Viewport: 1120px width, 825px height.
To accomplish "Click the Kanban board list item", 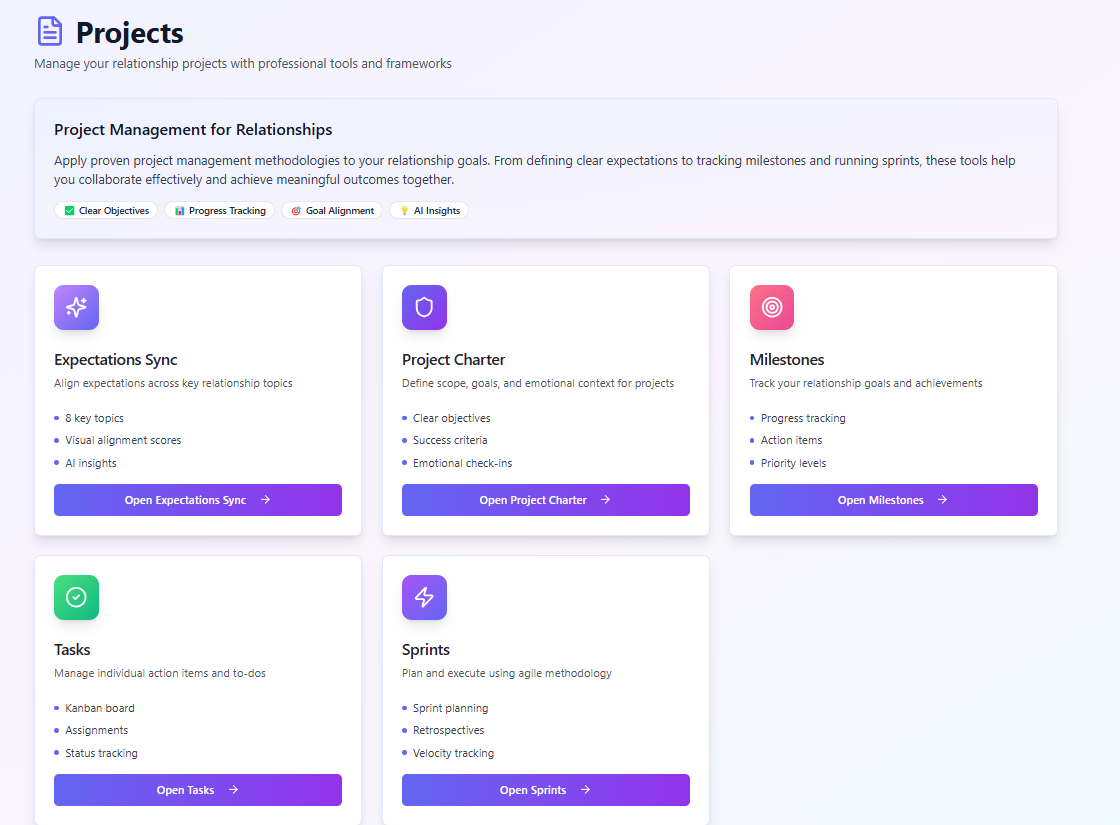I will [x=99, y=707].
